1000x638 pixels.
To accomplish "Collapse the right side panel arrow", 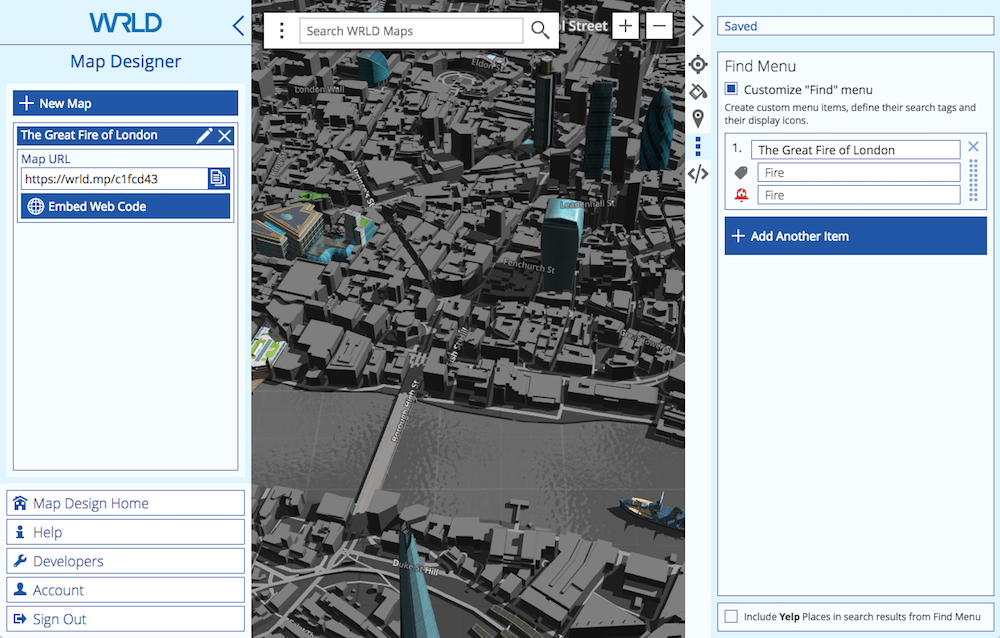I will click(x=698, y=26).
